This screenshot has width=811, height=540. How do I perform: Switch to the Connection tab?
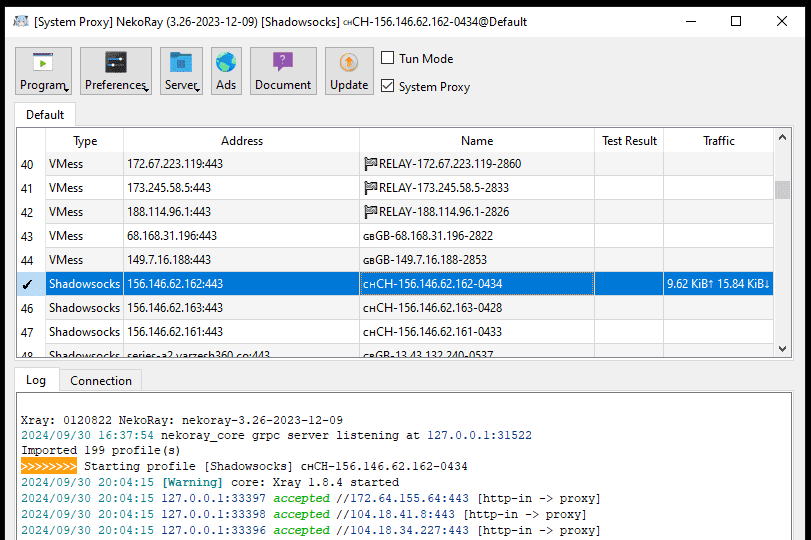coord(101,381)
